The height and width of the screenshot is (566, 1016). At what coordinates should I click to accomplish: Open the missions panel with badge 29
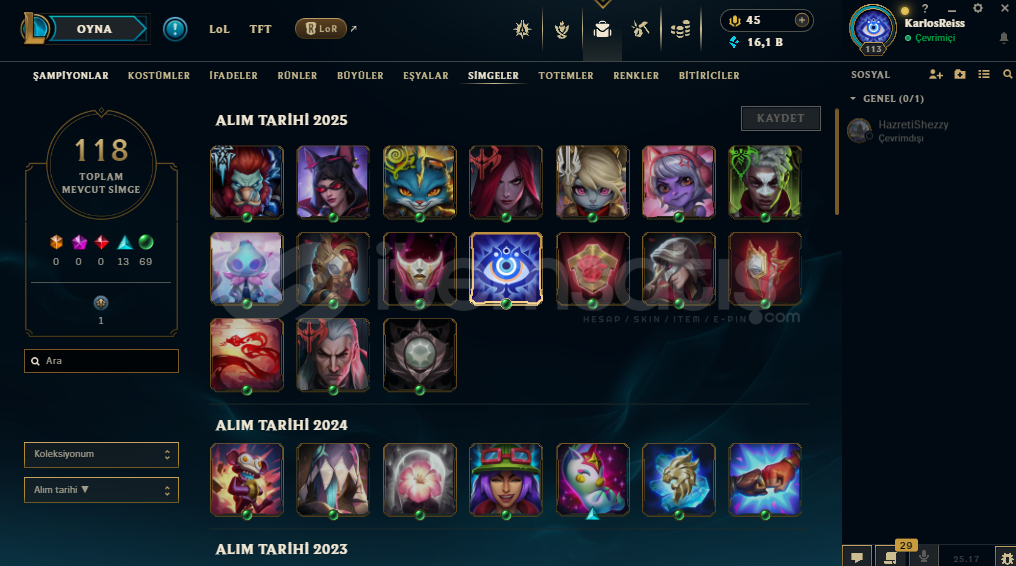pyautogui.click(x=891, y=556)
